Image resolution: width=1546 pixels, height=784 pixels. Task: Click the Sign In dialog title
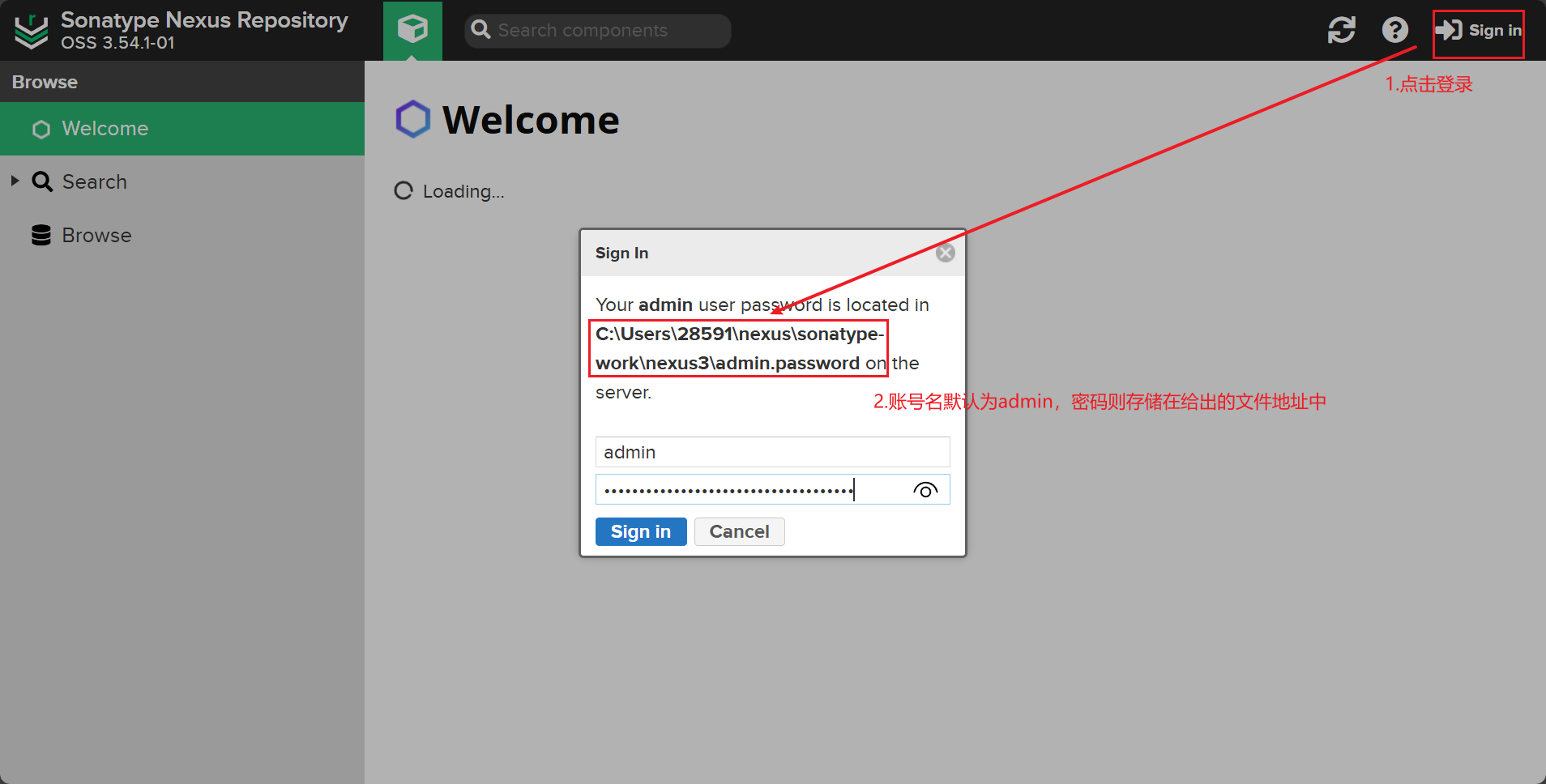(621, 253)
